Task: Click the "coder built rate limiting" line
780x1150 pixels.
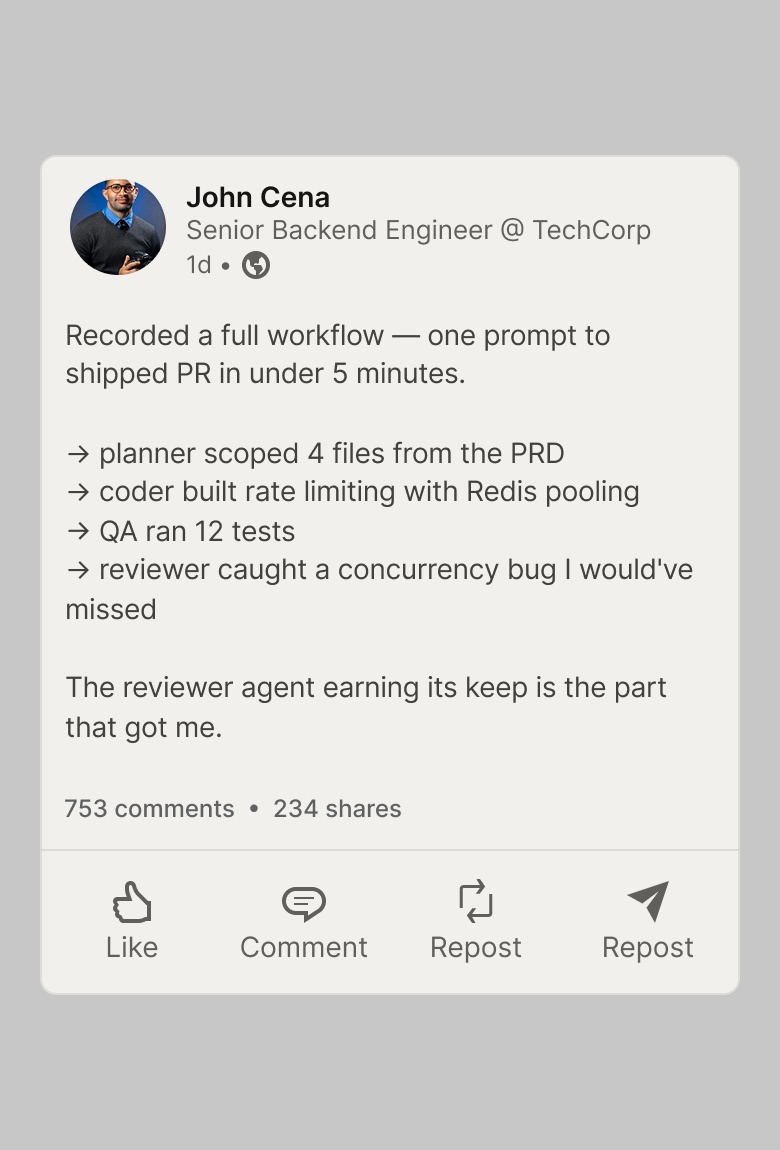Action: (352, 492)
